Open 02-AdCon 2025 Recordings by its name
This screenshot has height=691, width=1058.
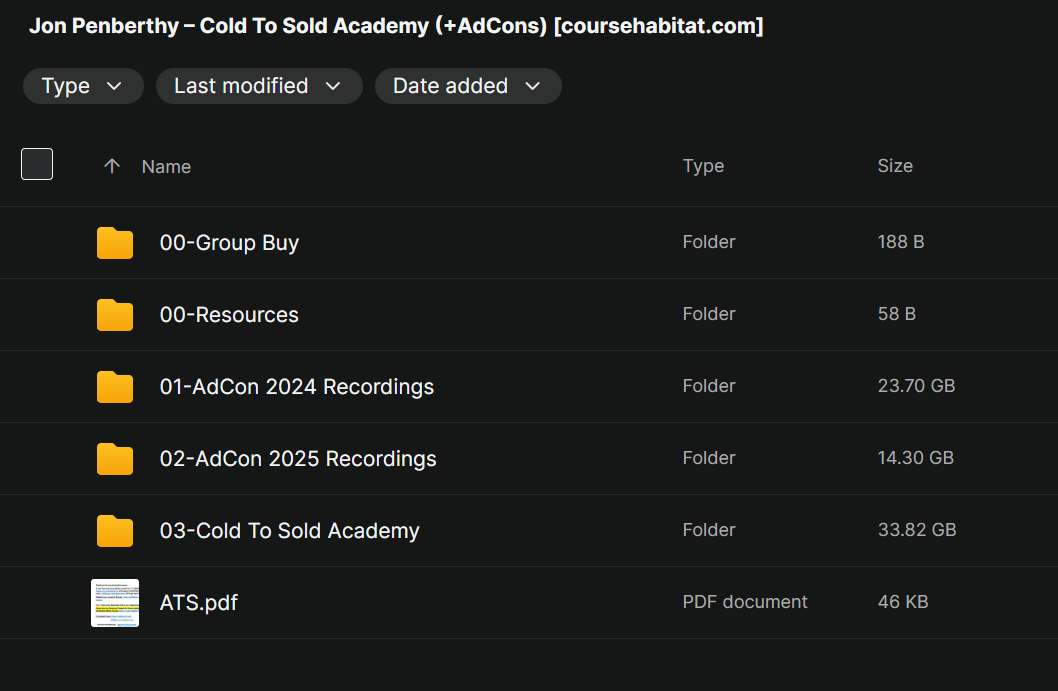click(x=298, y=459)
